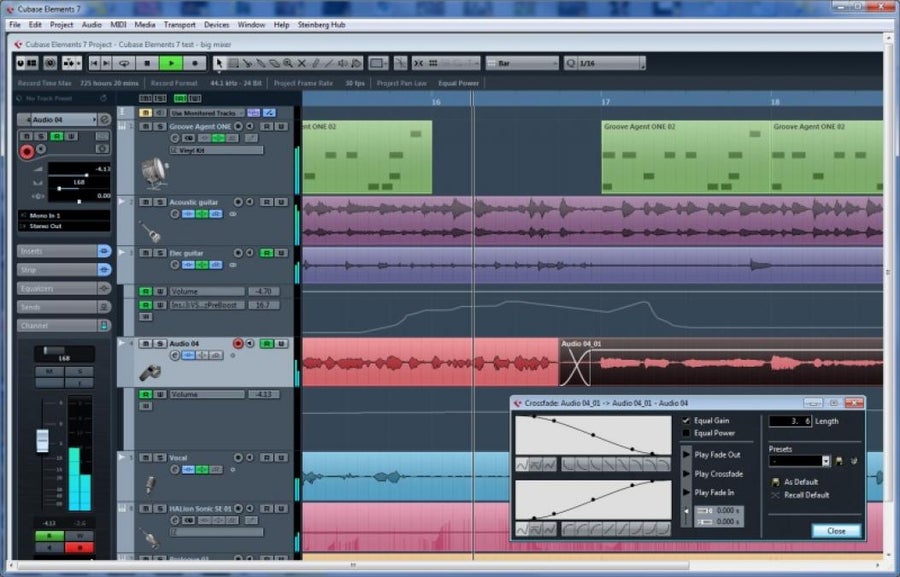Select the Object Selection arrow tool

219,63
